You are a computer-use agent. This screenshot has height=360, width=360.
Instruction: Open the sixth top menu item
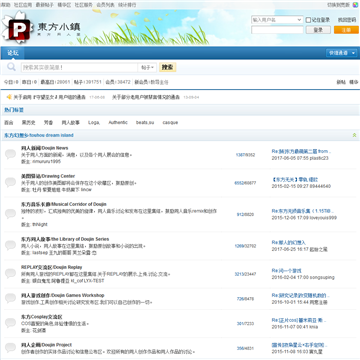click(x=105, y=5)
